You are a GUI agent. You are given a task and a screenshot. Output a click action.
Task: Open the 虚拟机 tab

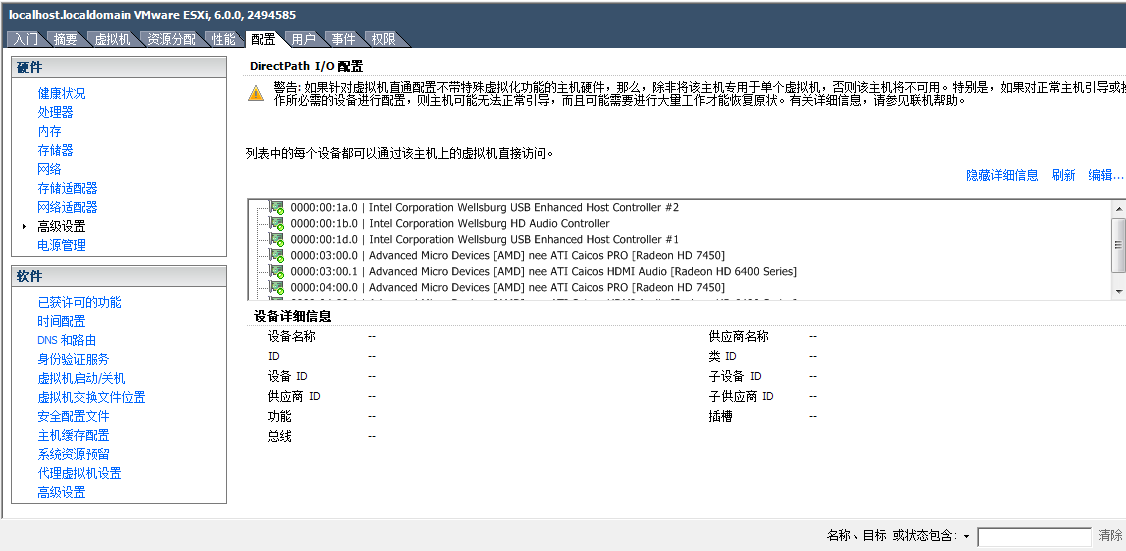point(113,40)
